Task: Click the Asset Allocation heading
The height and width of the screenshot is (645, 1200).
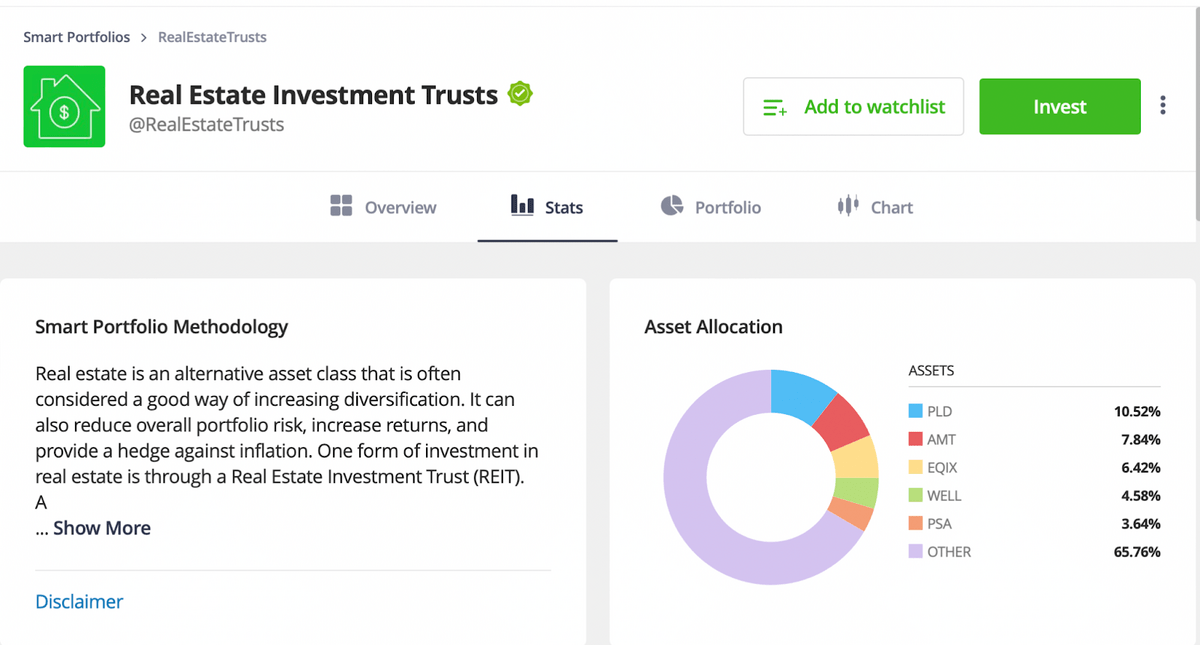Action: pyautogui.click(x=714, y=327)
